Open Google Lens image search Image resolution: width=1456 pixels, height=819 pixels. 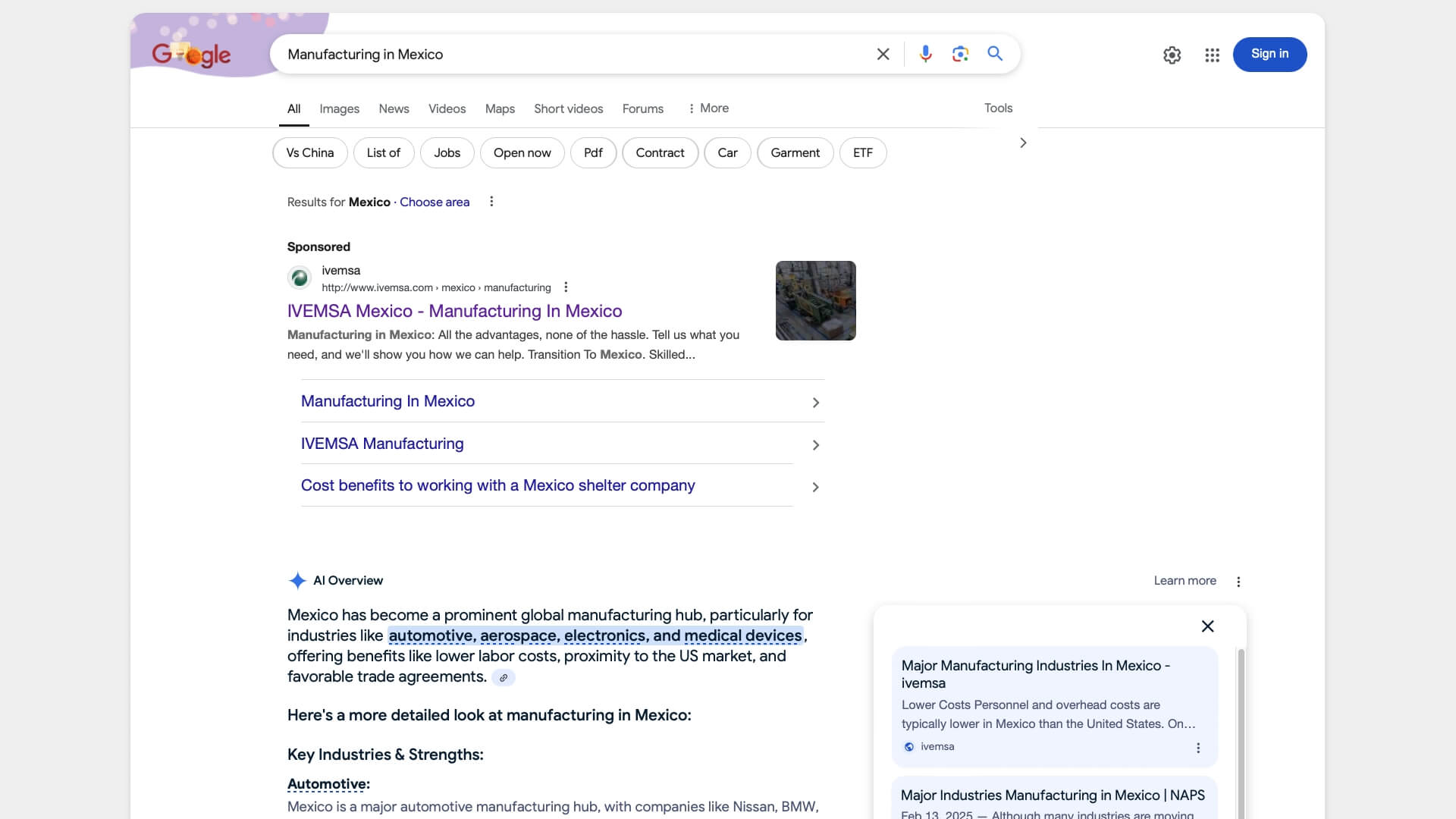click(x=960, y=54)
